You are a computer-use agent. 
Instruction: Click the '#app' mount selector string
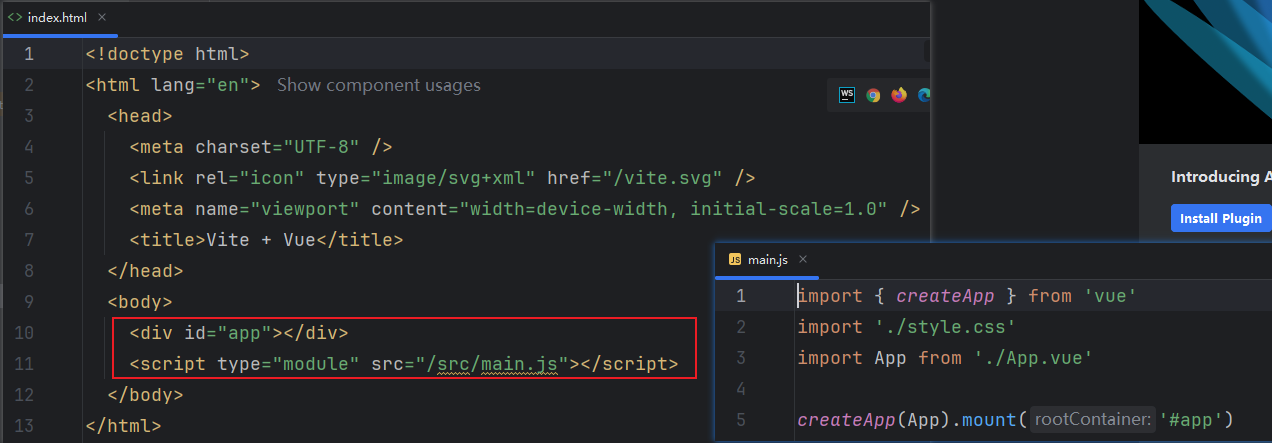[1191, 420]
